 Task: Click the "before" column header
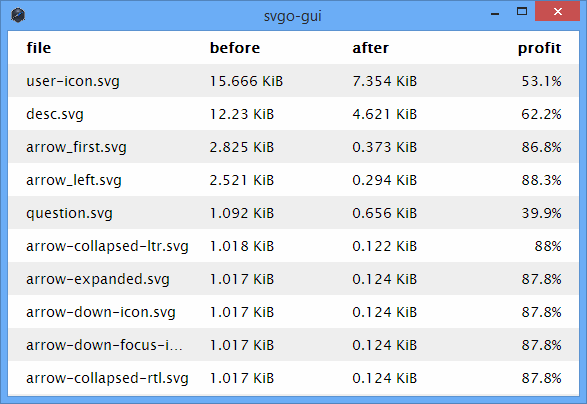(235, 48)
